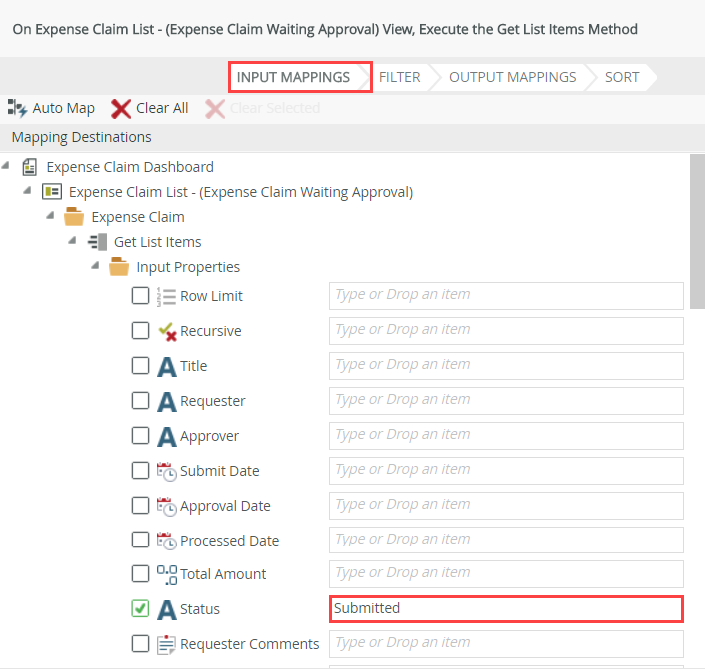This screenshot has height=669, width=705.
Task: Collapse the Input Properties node
Action: point(95,266)
